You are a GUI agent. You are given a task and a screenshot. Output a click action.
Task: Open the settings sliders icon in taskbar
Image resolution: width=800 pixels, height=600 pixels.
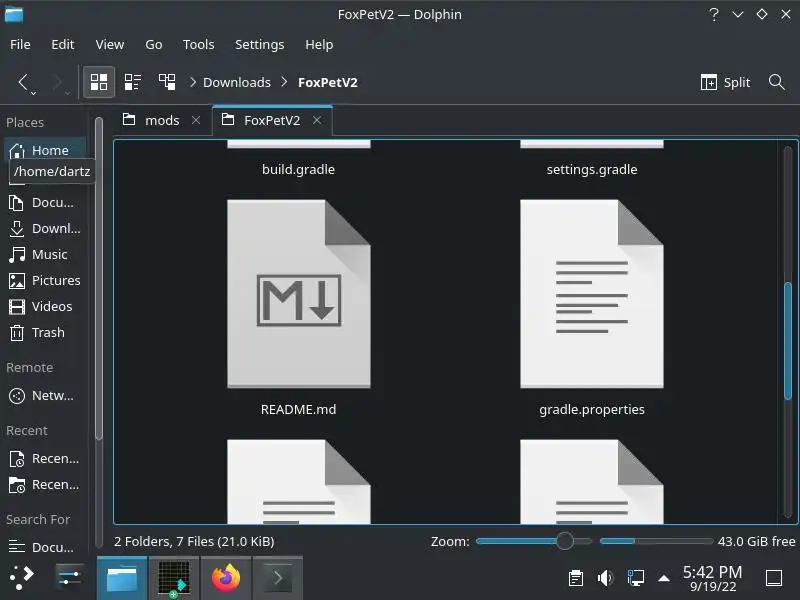click(69, 578)
